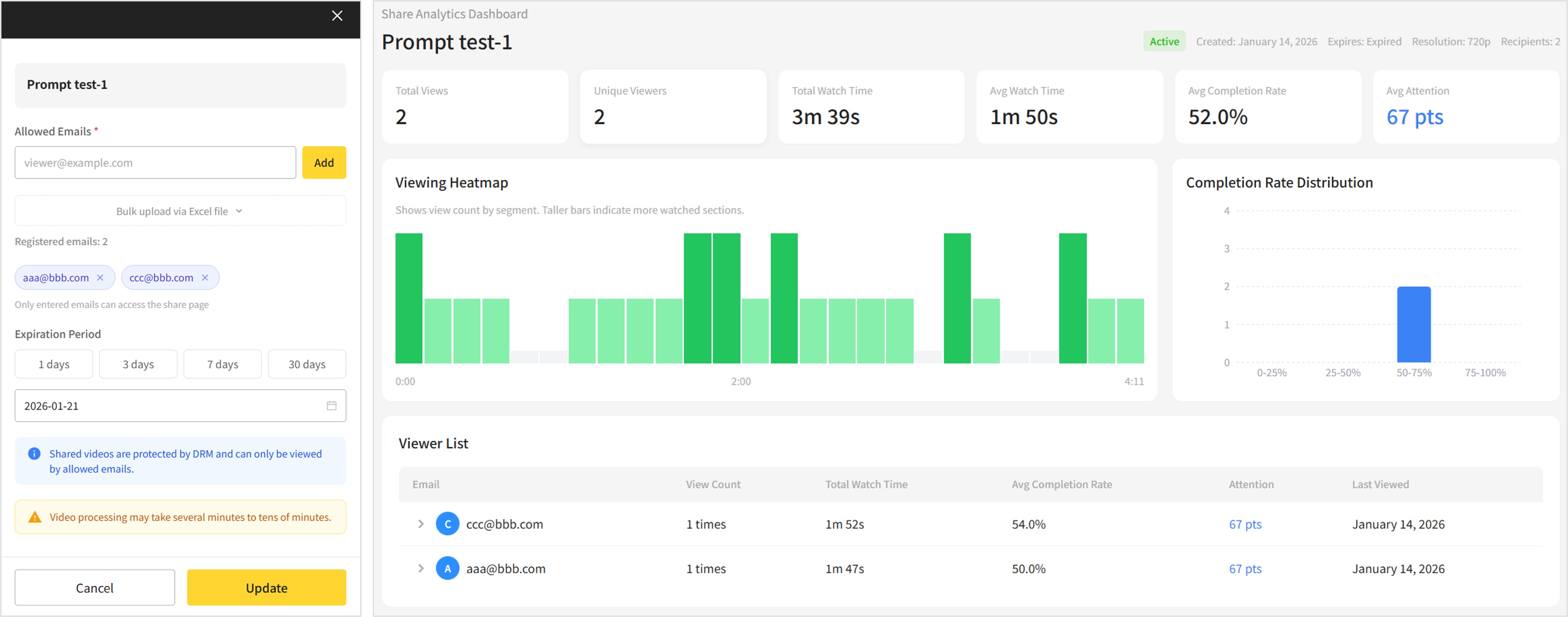Remove the aaa@bbb.com email chip

(x=100, y=277)
